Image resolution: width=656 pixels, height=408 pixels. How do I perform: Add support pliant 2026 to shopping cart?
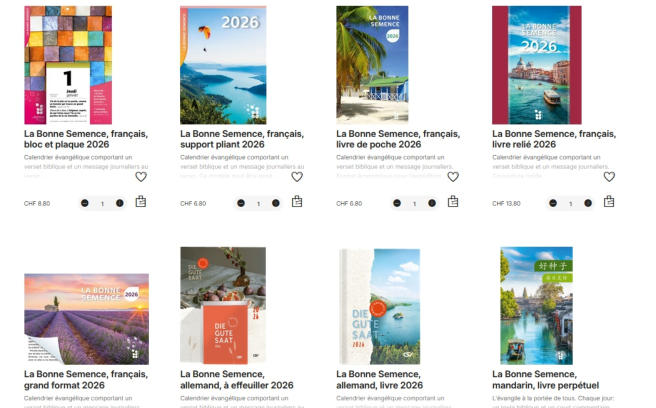tap(297, 202)
